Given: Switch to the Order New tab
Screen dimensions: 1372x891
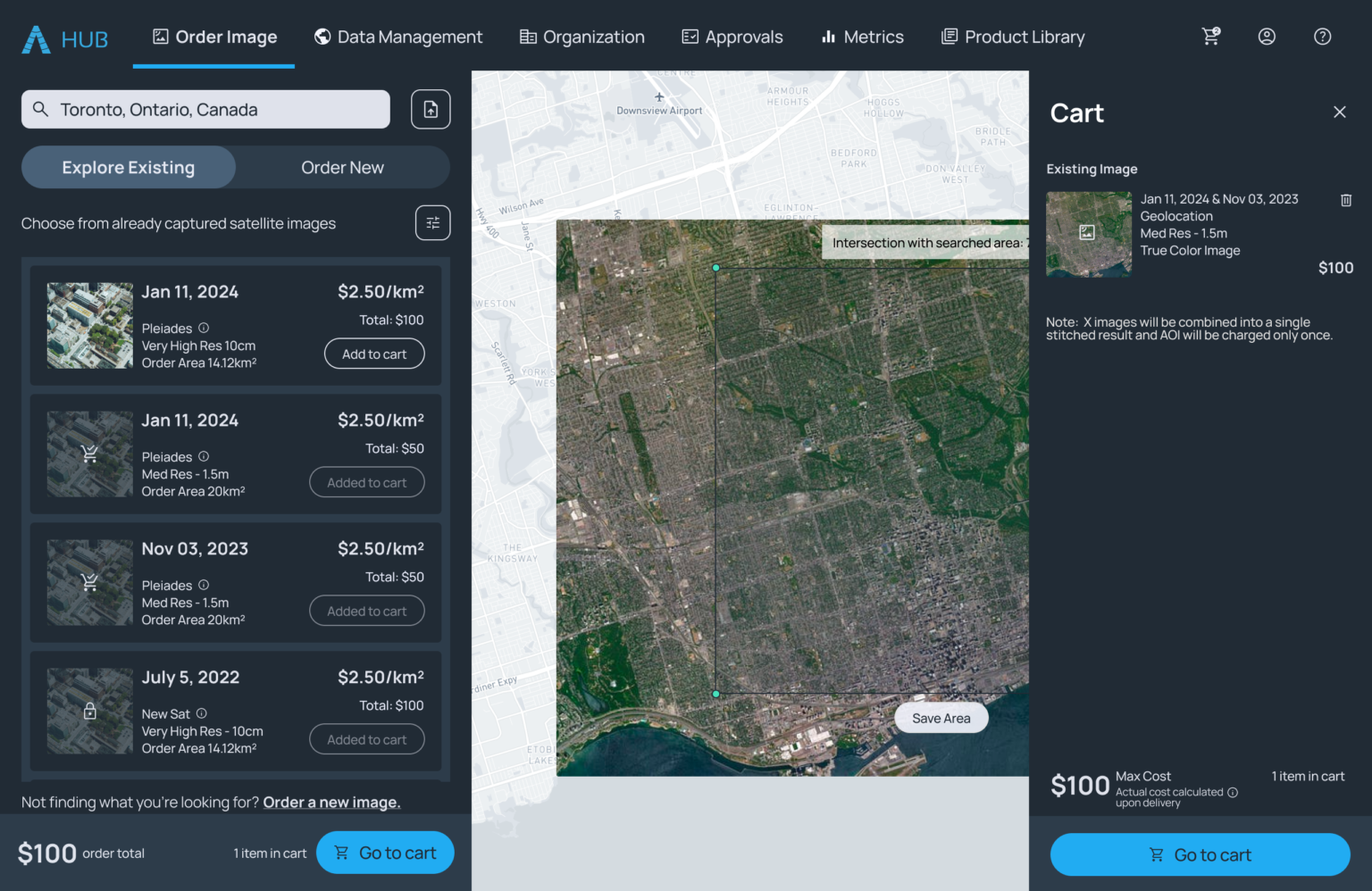Looking at the screenshot, I should click(x=342, y=167).
